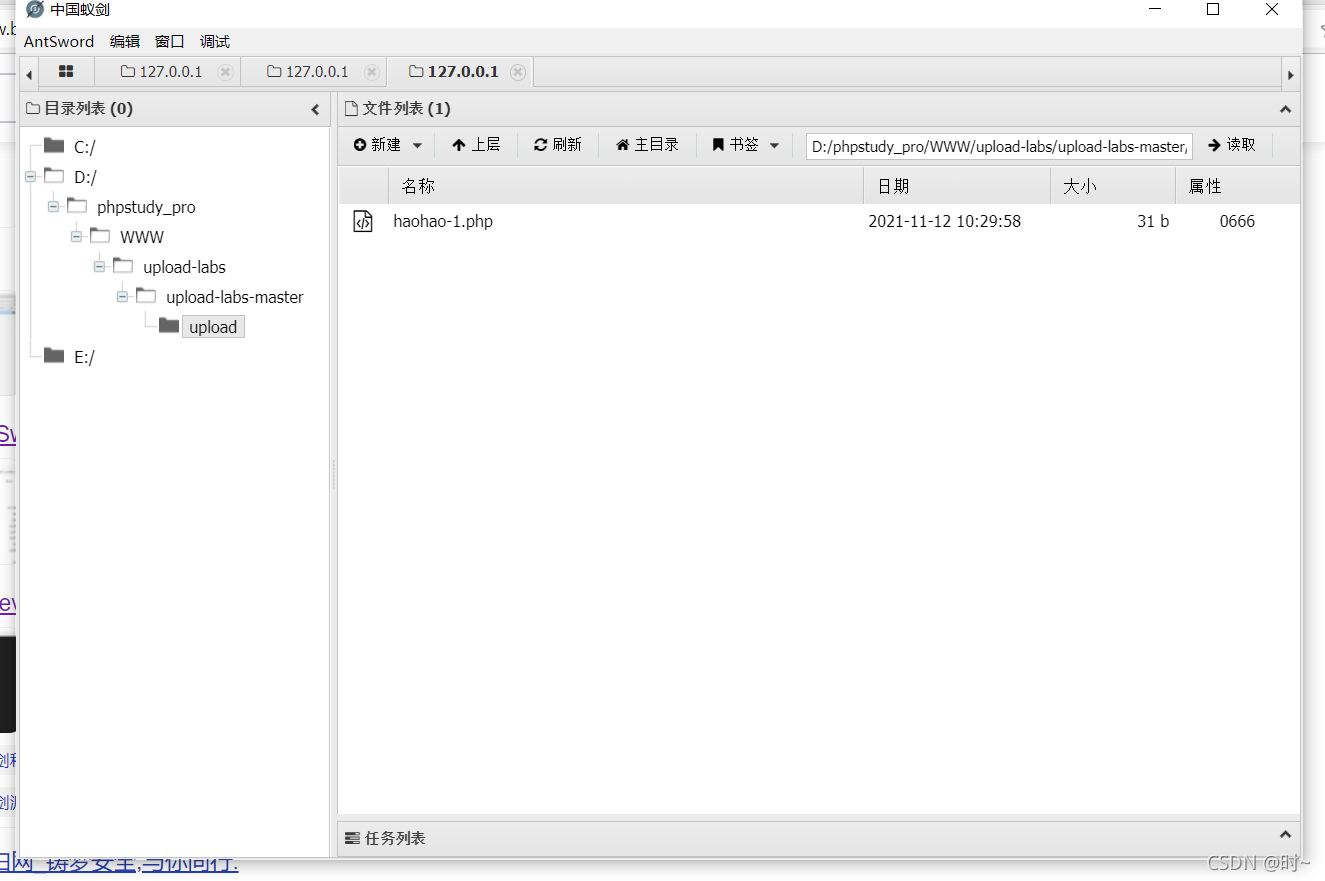Viewport: 1325px width, 881px height.
Task: Click the haohao-1.php file icon
Action: pyautogui.click(x=363, y=221)
